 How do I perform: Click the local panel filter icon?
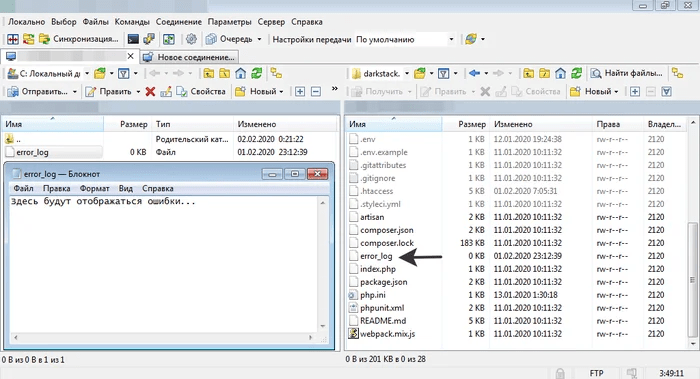tap(124, 74)
